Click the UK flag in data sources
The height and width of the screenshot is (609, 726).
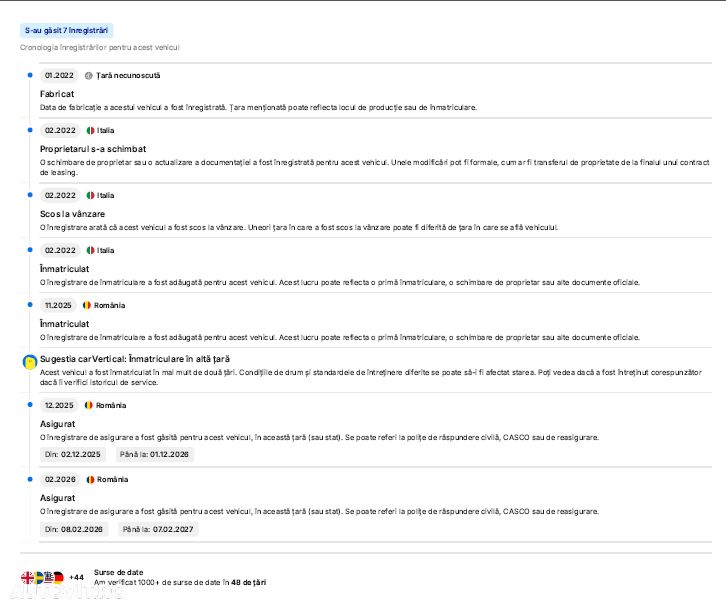point(27,577)
